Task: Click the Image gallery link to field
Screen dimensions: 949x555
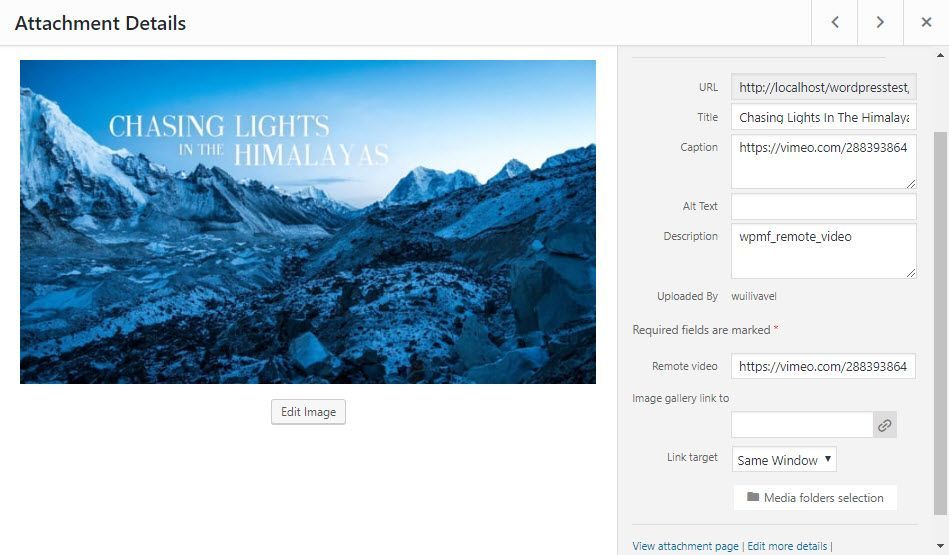Action: pos(802,425)
